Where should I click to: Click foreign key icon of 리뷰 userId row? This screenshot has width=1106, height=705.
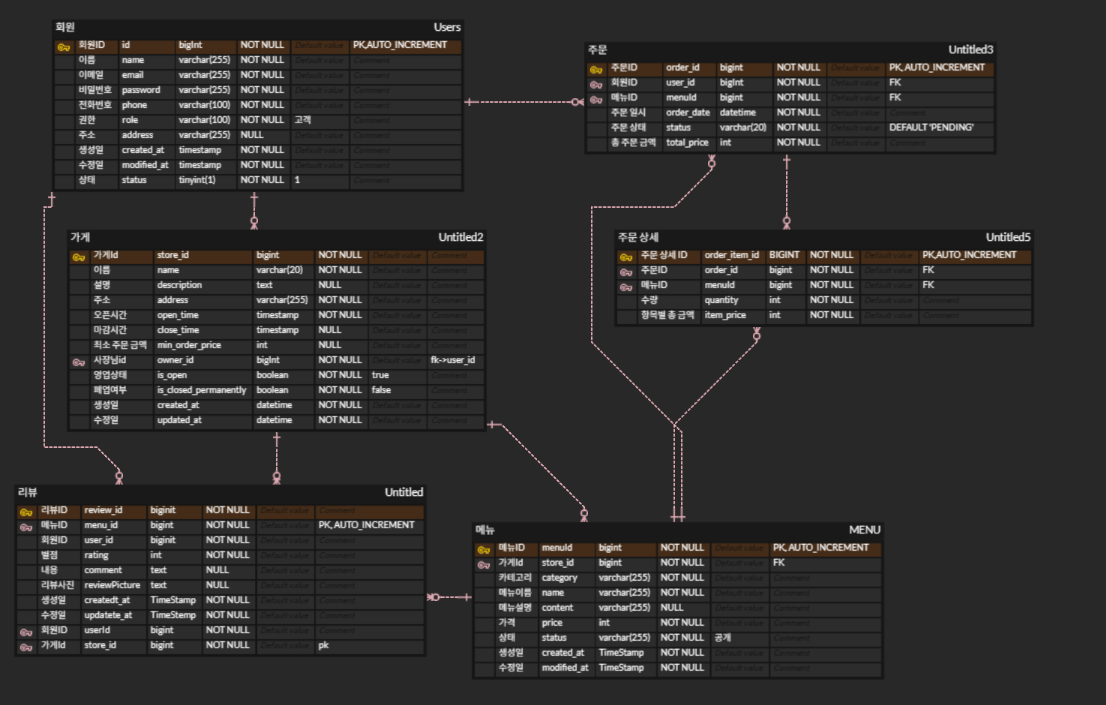pos(26,632)
